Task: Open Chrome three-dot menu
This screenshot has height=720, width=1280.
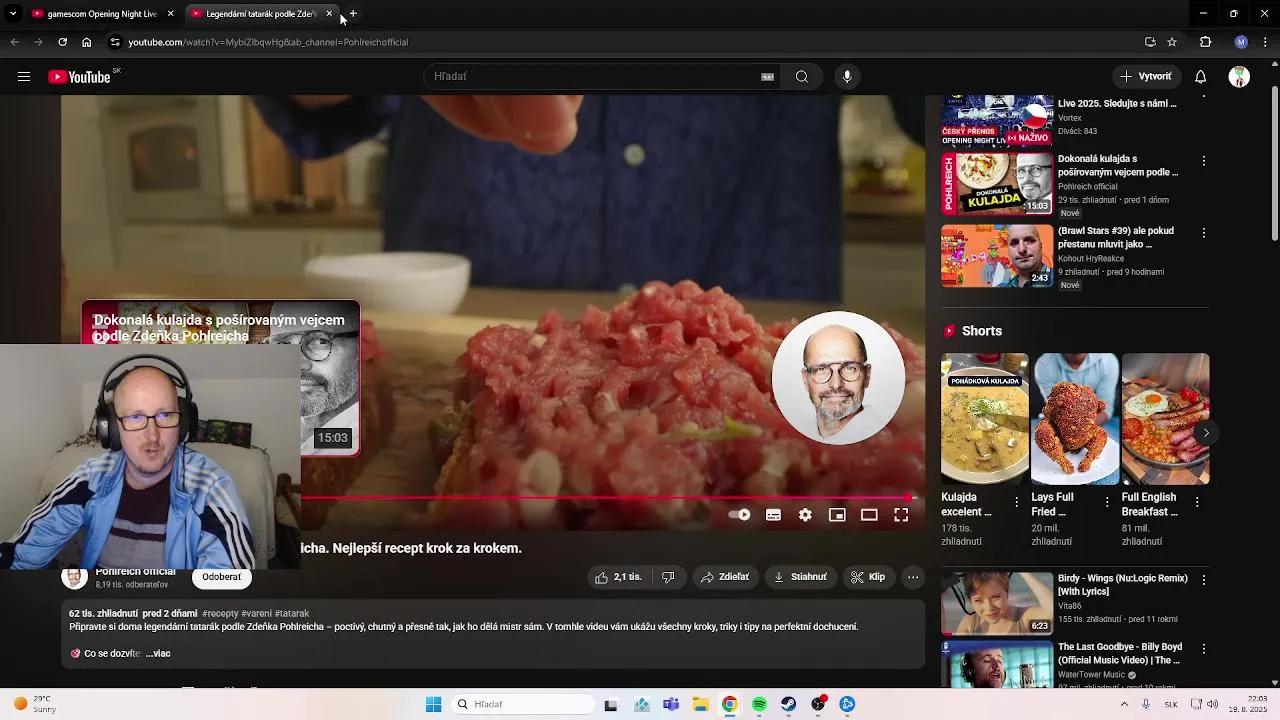Action: [1266, 42]
